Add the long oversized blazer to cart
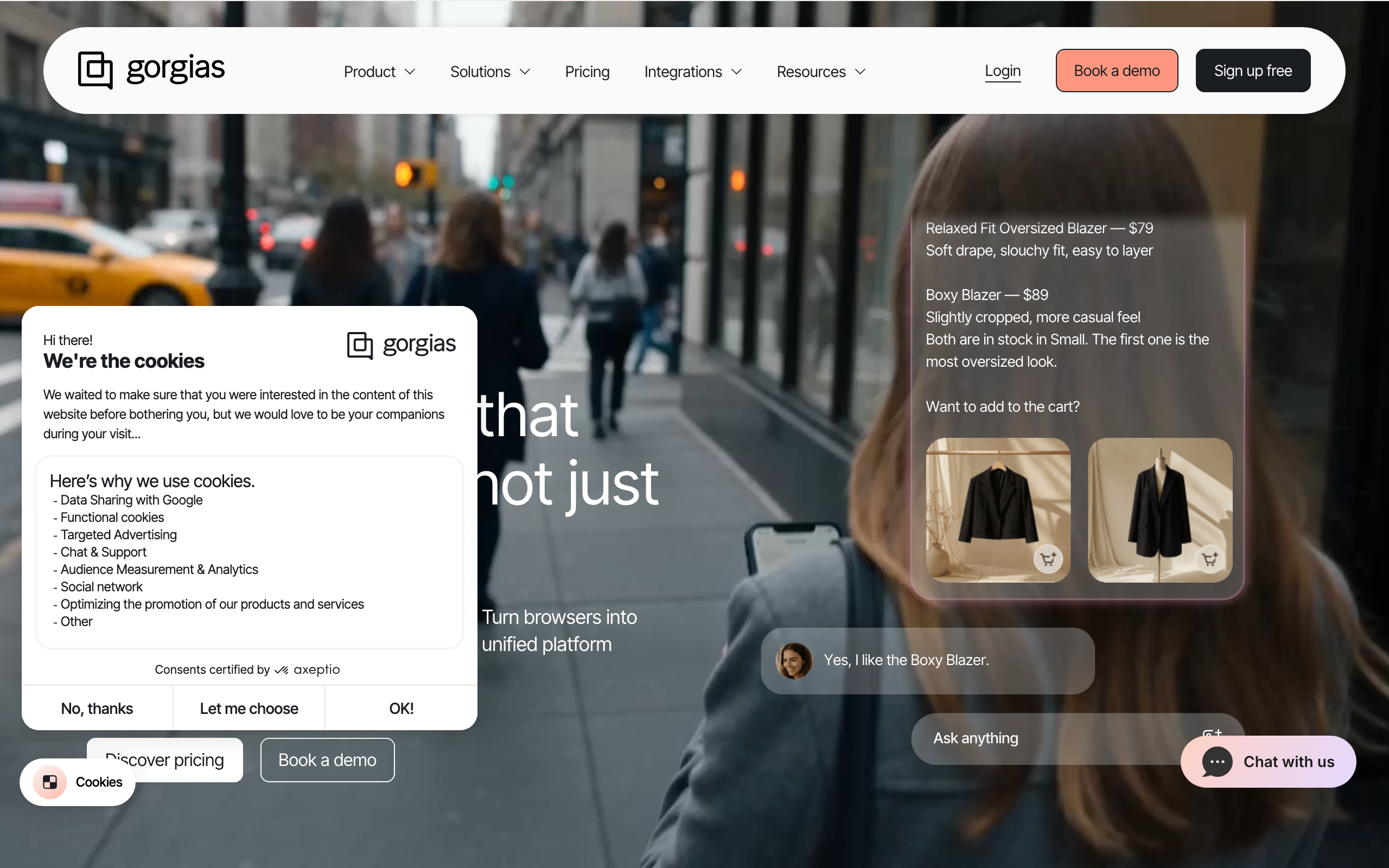The height and width of the screenshot is (868, 1389). 1210,559
